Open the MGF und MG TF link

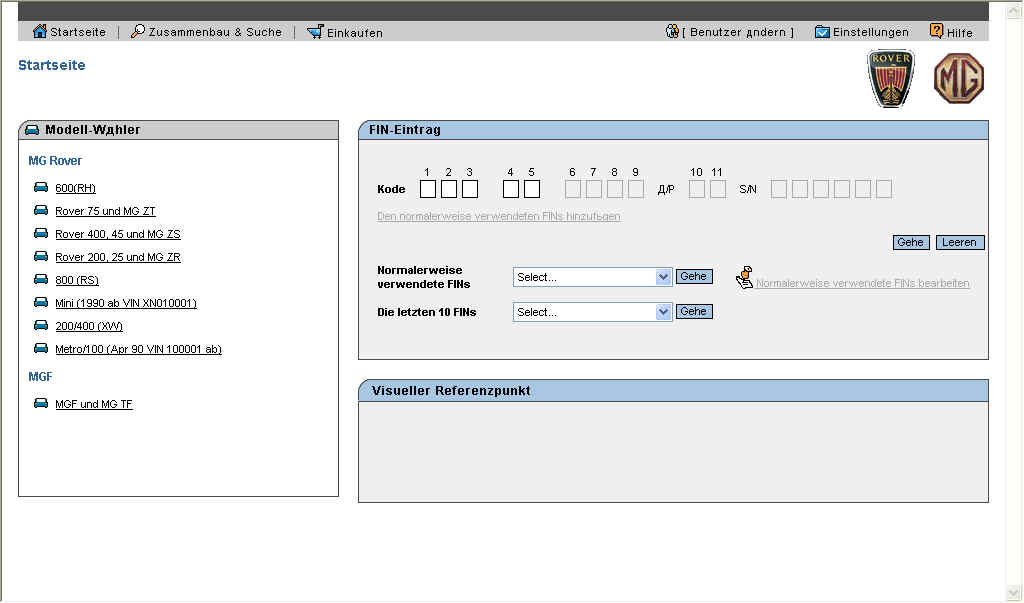[94, 404]
